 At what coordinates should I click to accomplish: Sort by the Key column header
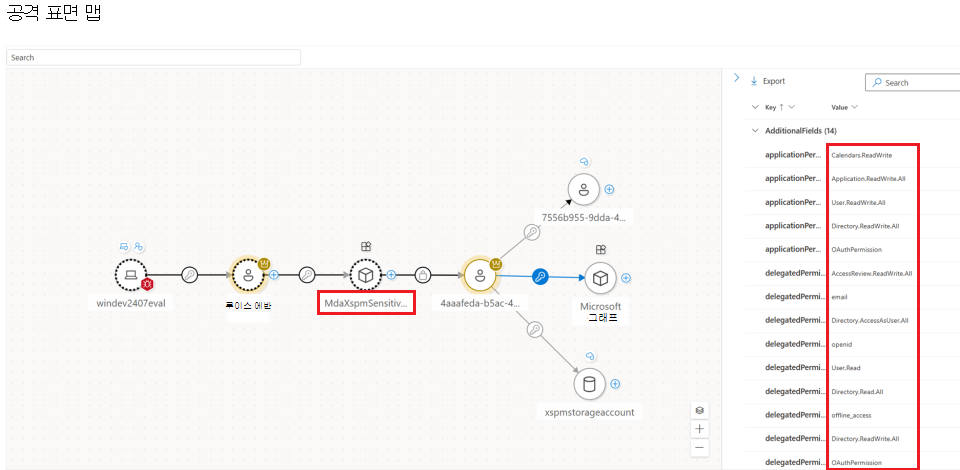point(770,107)
